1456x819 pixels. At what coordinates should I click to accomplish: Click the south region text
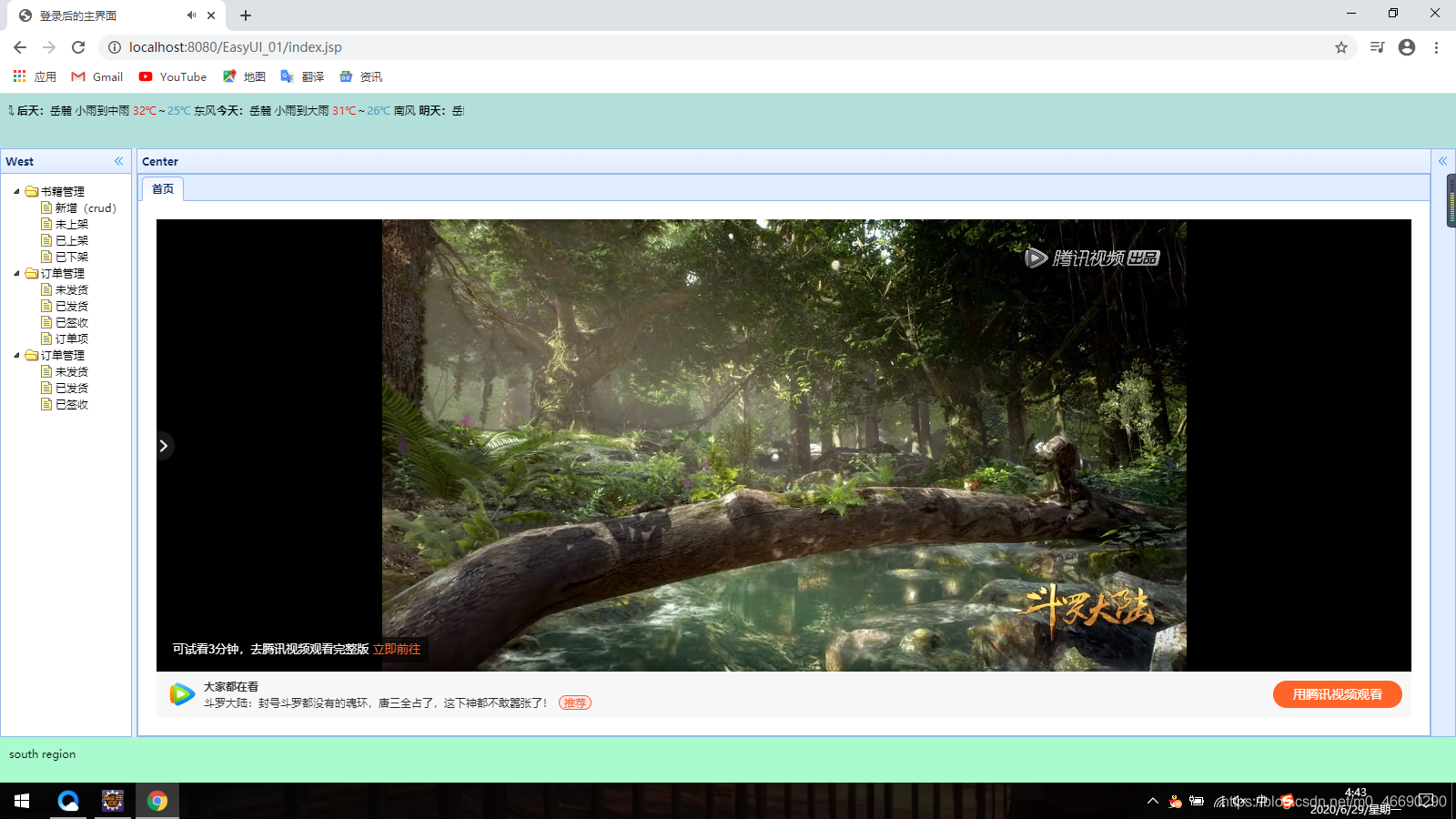pos(43,753)
